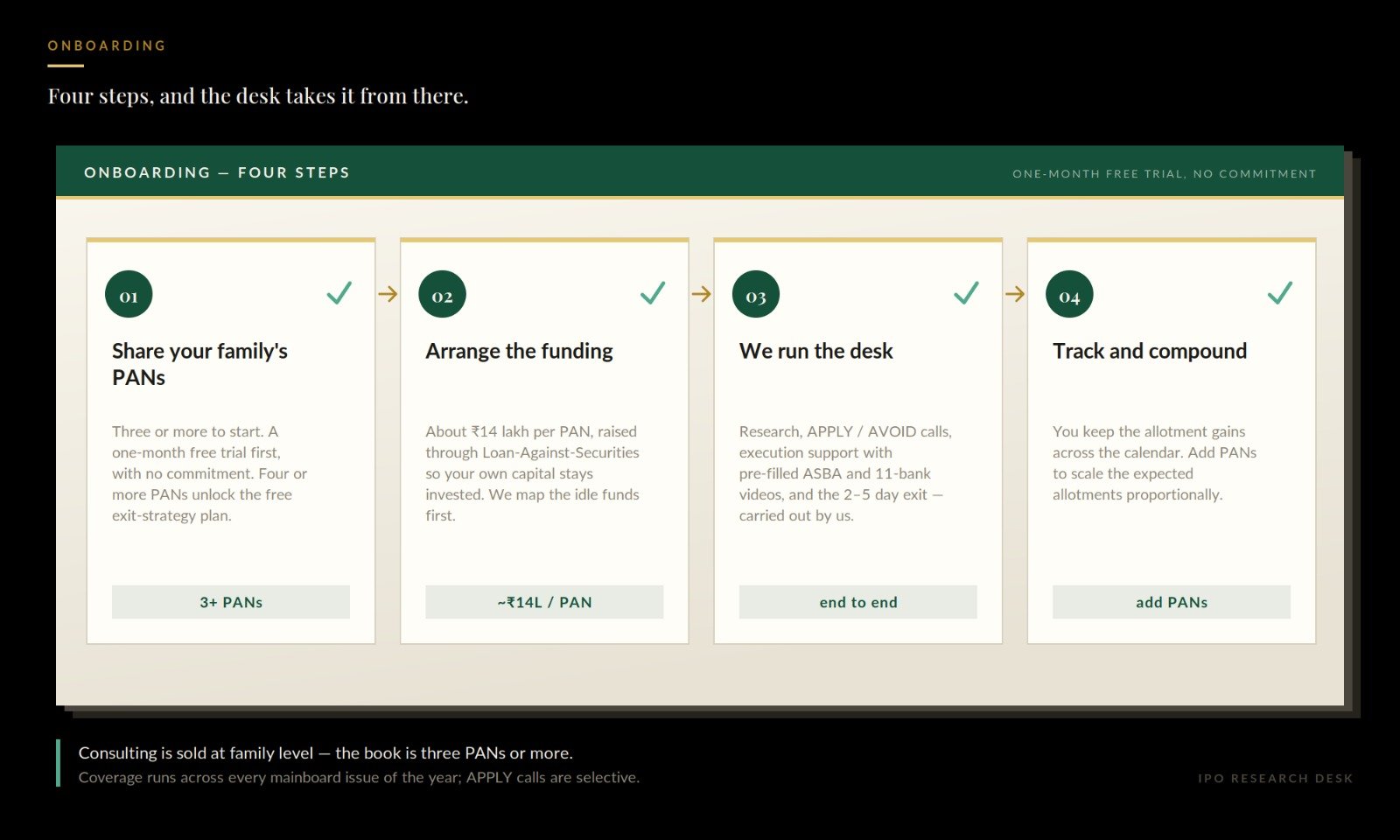Click the end to end pill
This screenshot has width=1400, height=840.
pyautogui.click(x=858, y=602)
